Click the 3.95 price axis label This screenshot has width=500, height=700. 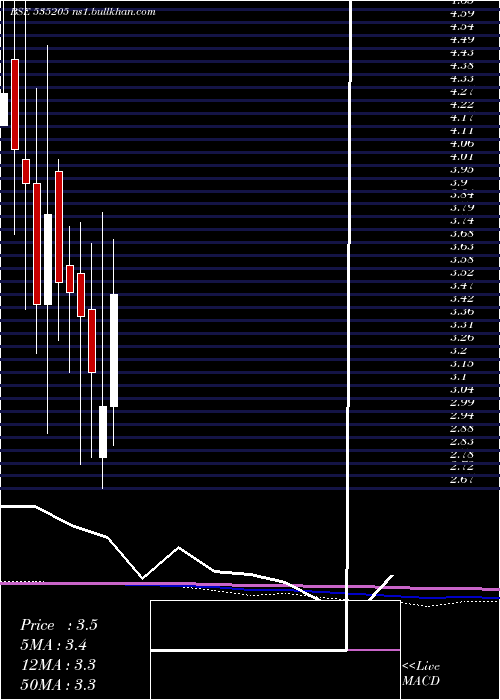(462, 169)
